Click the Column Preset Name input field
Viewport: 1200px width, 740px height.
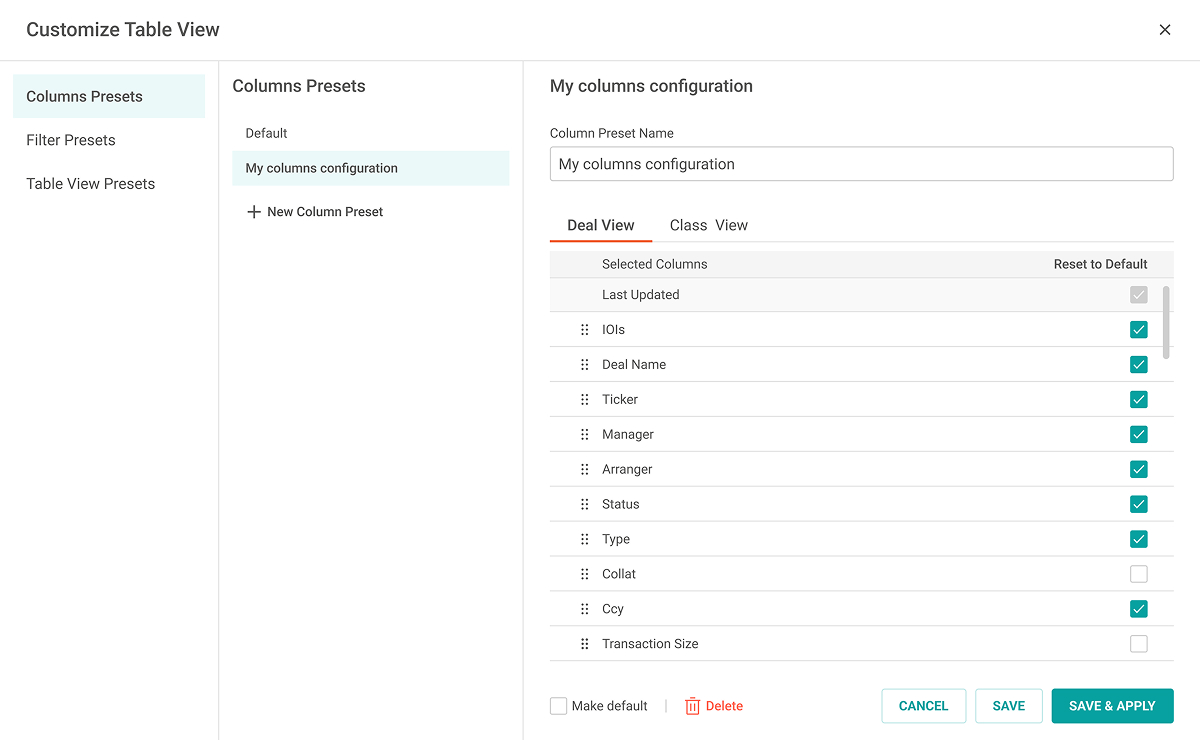tap(861, 164)
